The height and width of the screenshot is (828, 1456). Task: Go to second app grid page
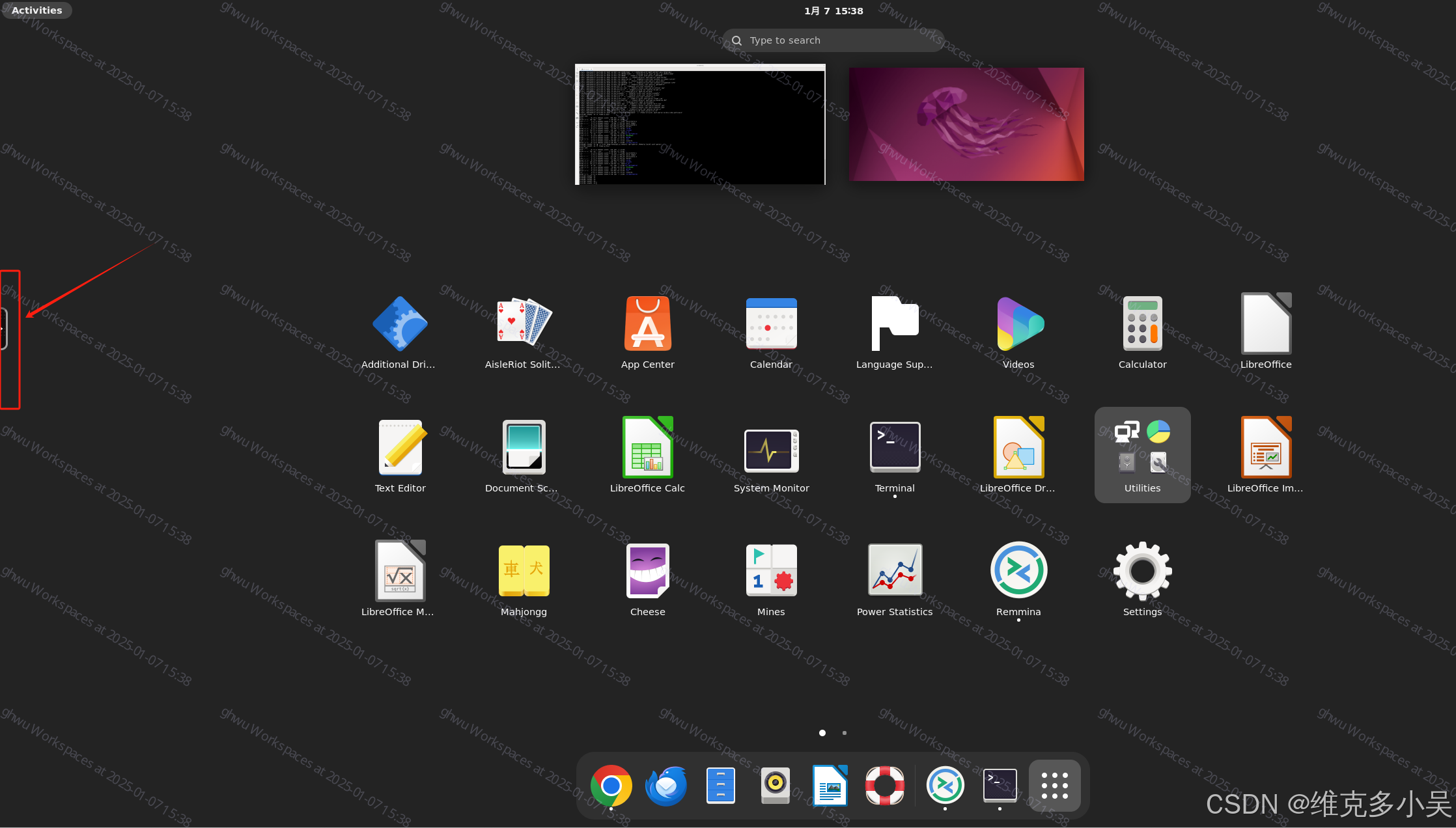pyautogui.click(x=845, y=733)
